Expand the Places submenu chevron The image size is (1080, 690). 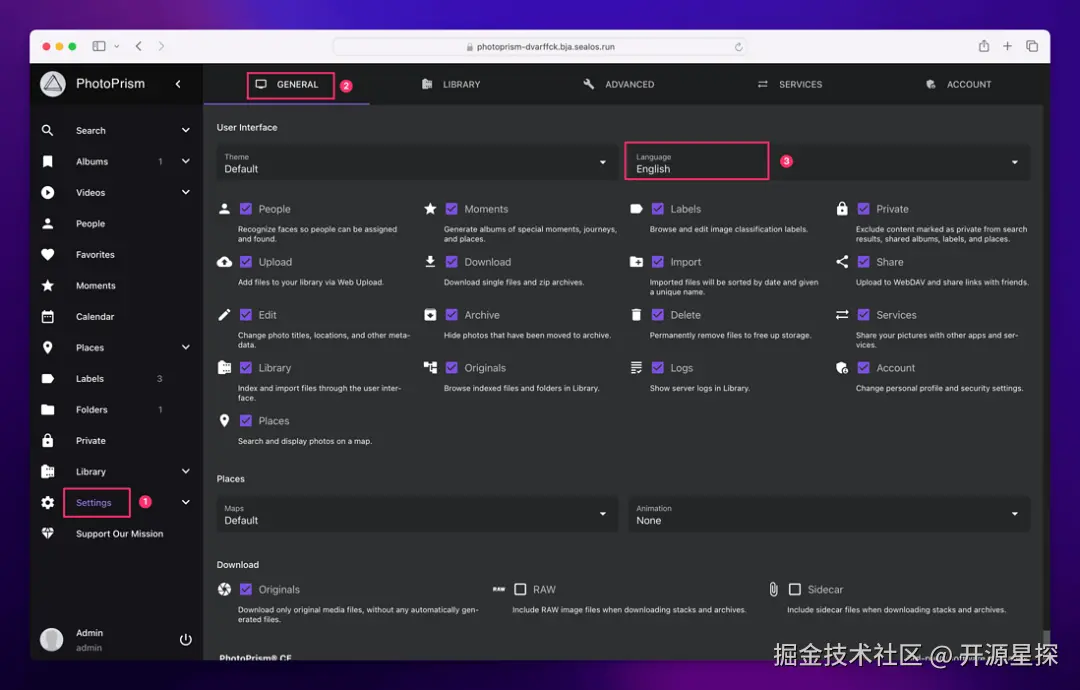click(x=185, y=347)
